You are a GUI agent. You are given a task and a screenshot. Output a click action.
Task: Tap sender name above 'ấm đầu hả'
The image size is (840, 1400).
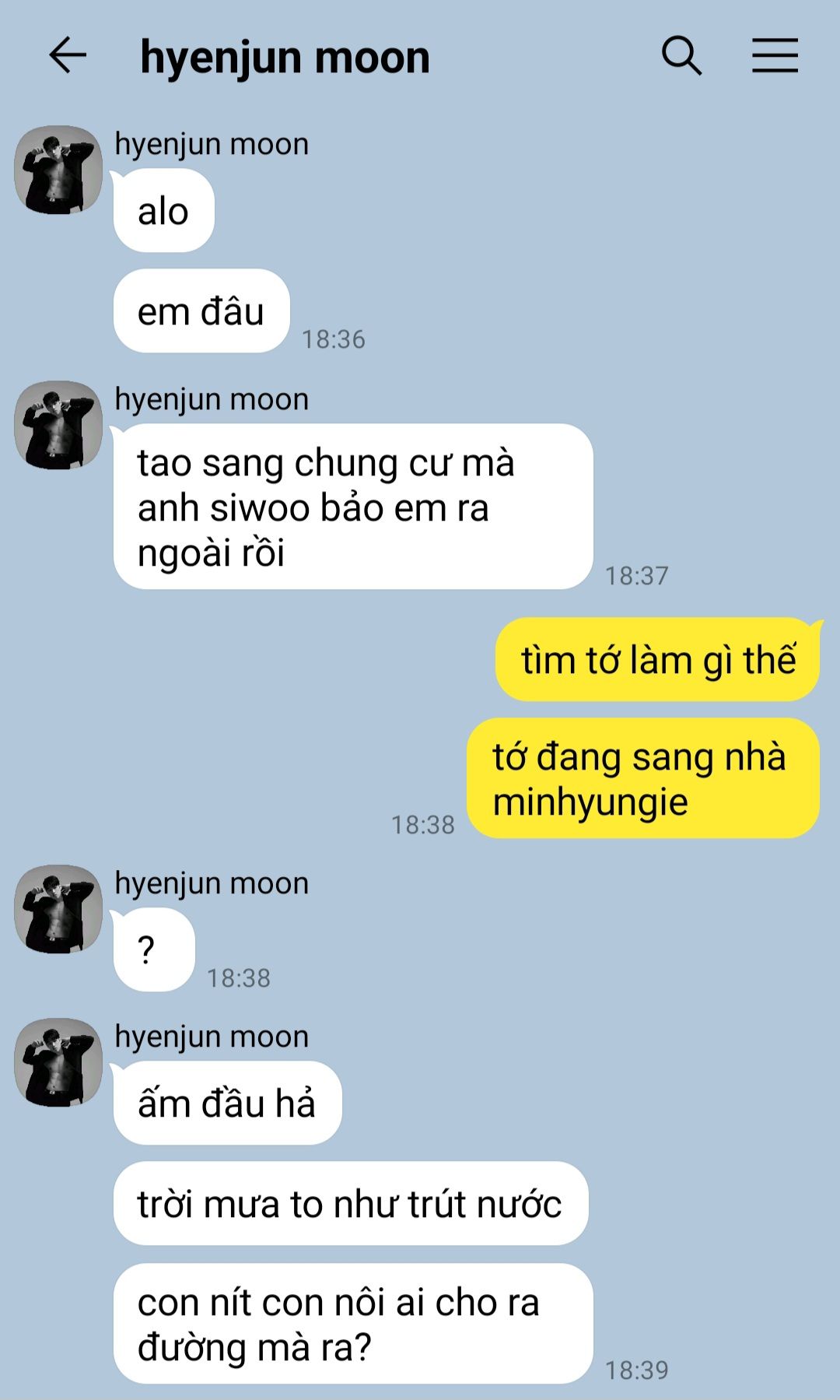pyautogui.click(x=212, y=1037)
